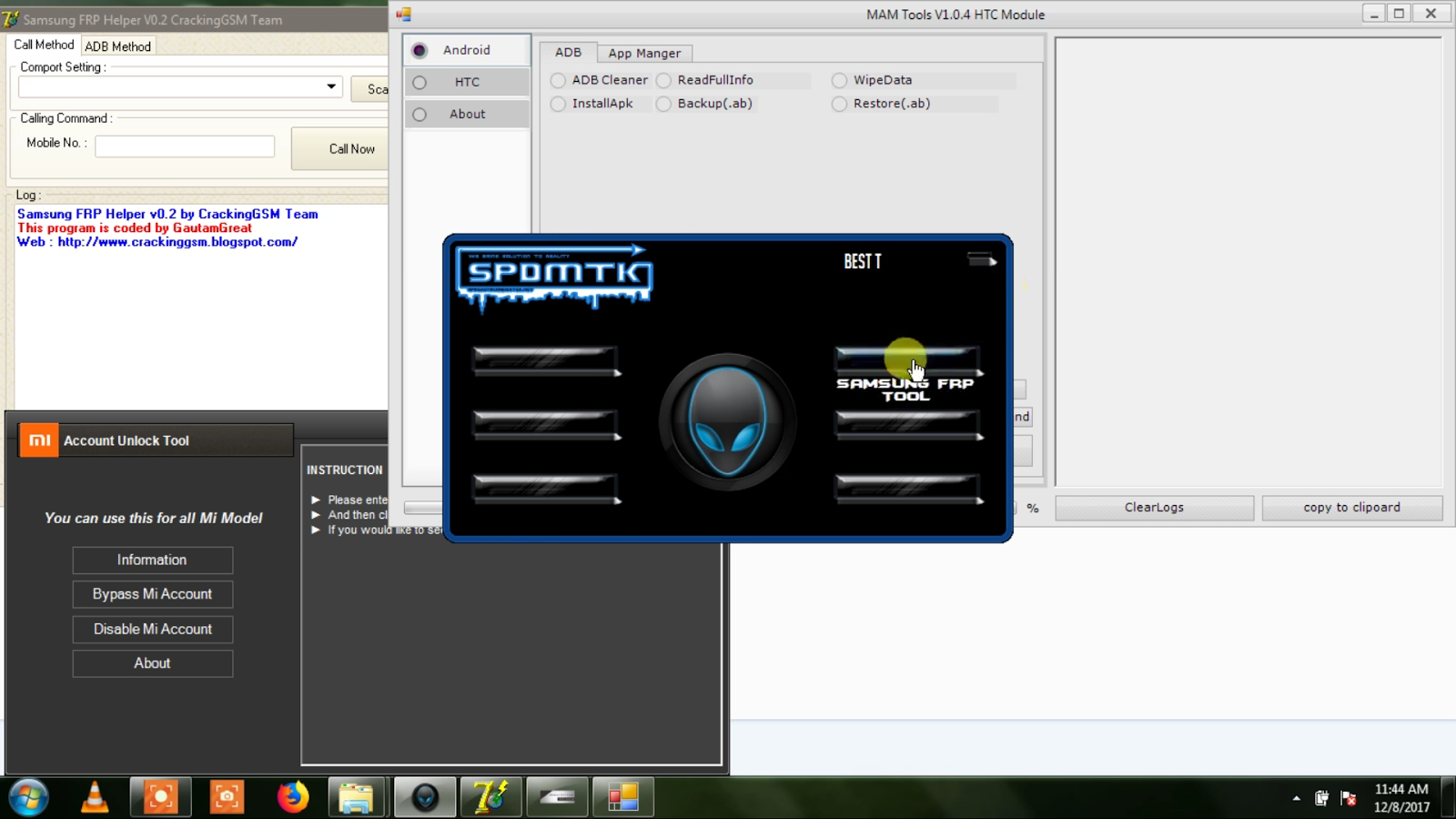Image resolution: width=1456 pixels, height=819 pixels.
Task: Switch to Samsung FRP Helper taskbar icon
Action: point(490,797)
